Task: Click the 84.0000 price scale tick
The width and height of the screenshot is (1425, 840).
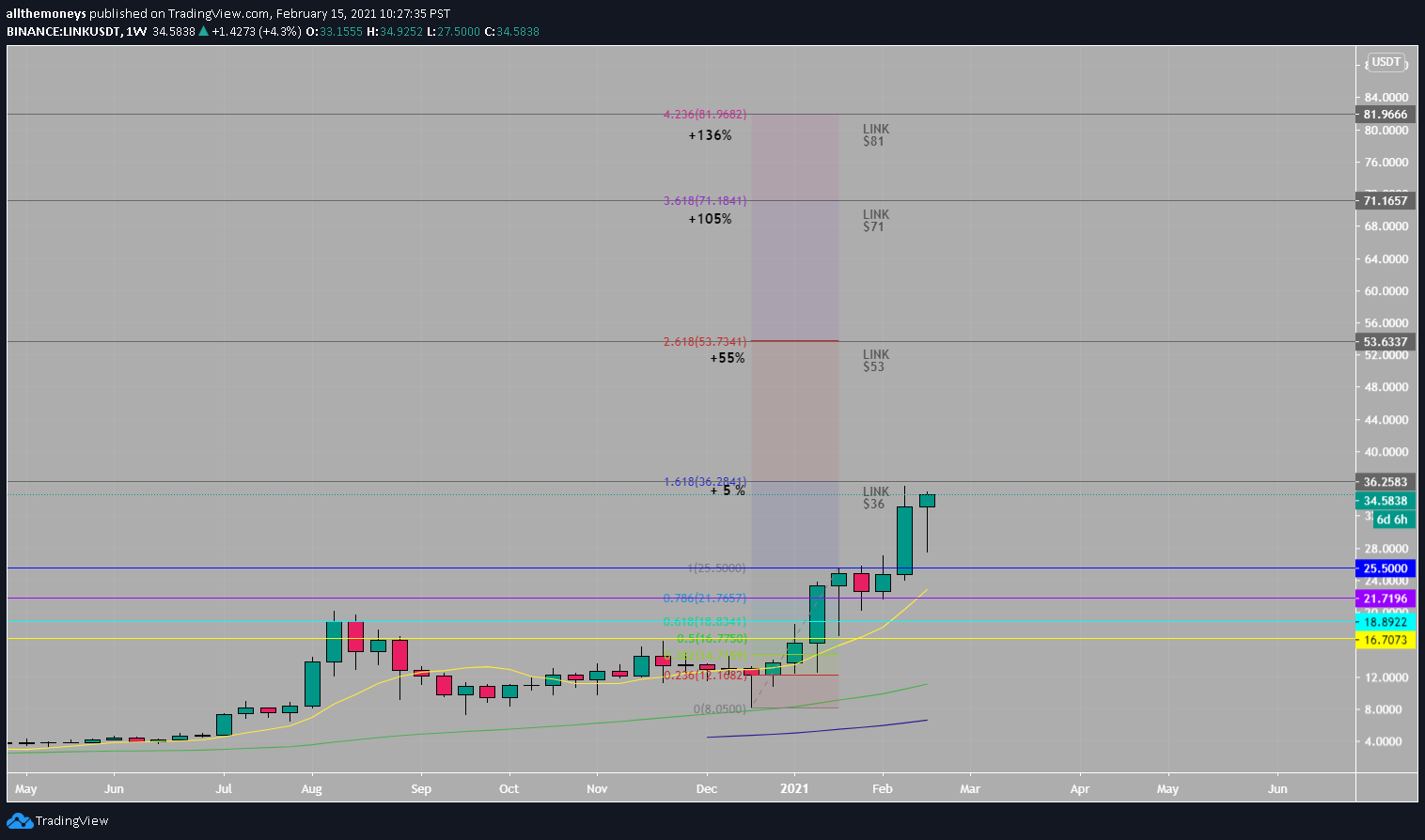Action: [1386, 98]
